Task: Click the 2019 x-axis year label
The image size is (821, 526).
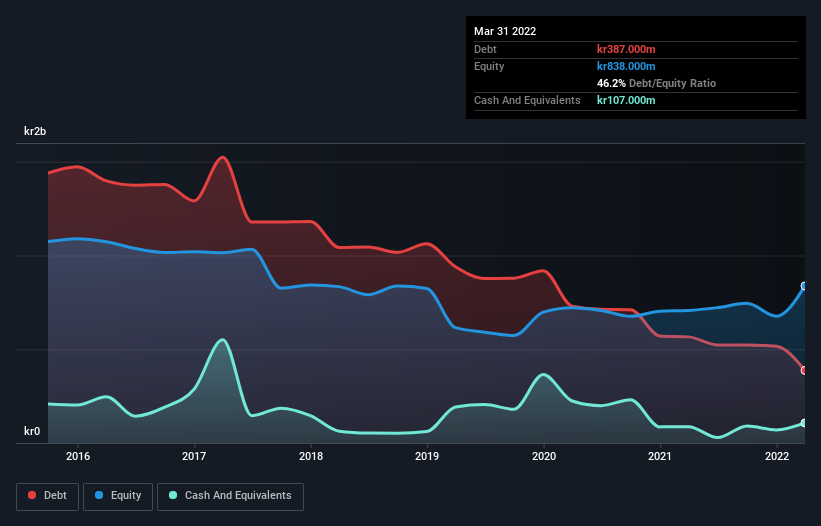Action: click(427, 456)
